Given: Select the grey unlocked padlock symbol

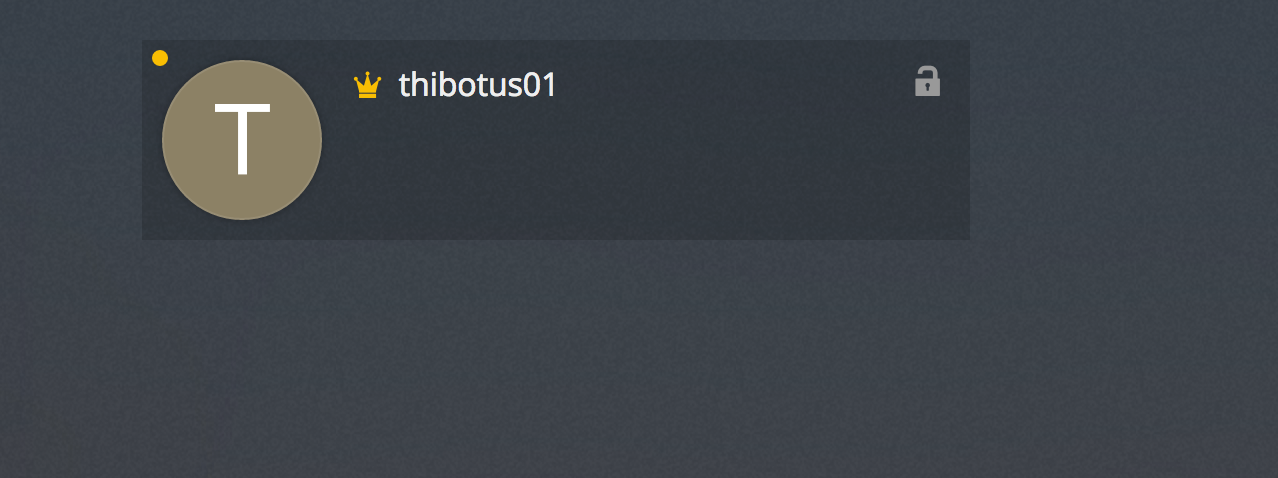Looking at the screenshot, I should pos(927,81).
